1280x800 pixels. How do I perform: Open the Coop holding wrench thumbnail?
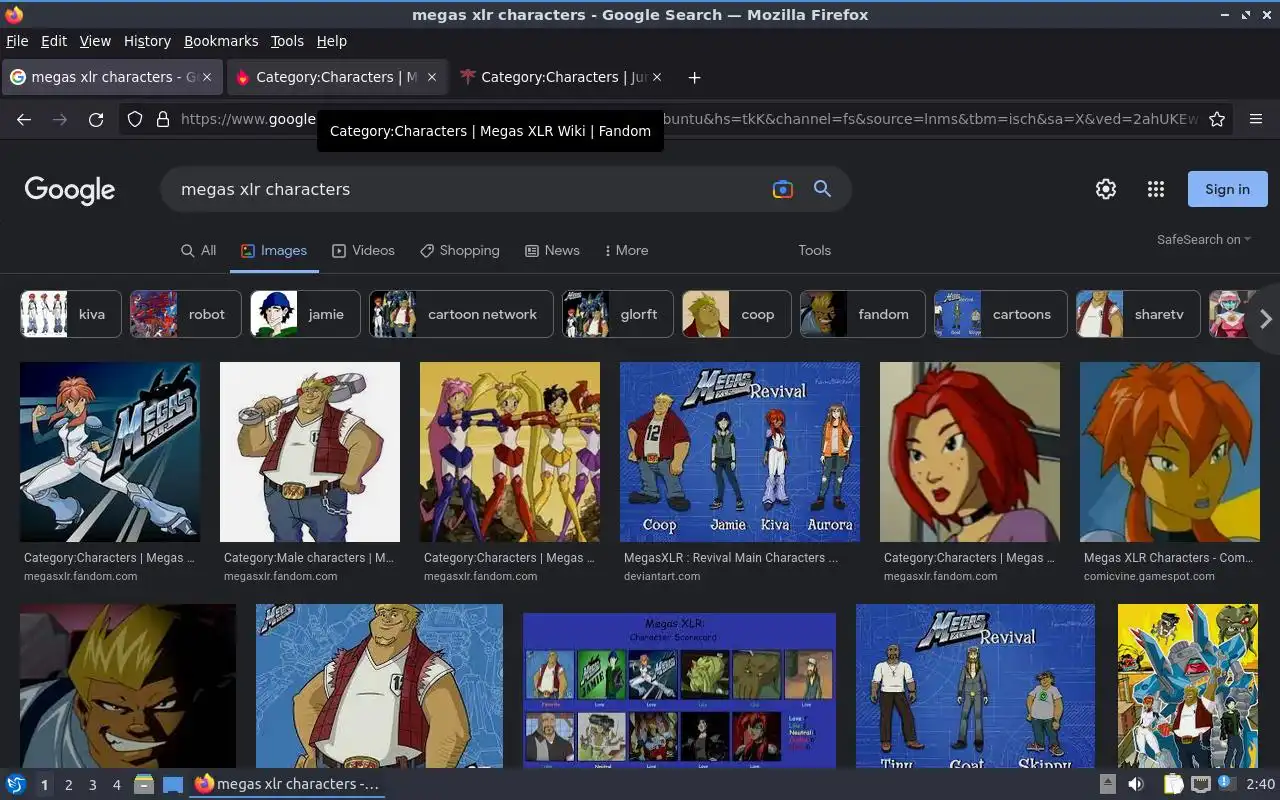310,452
